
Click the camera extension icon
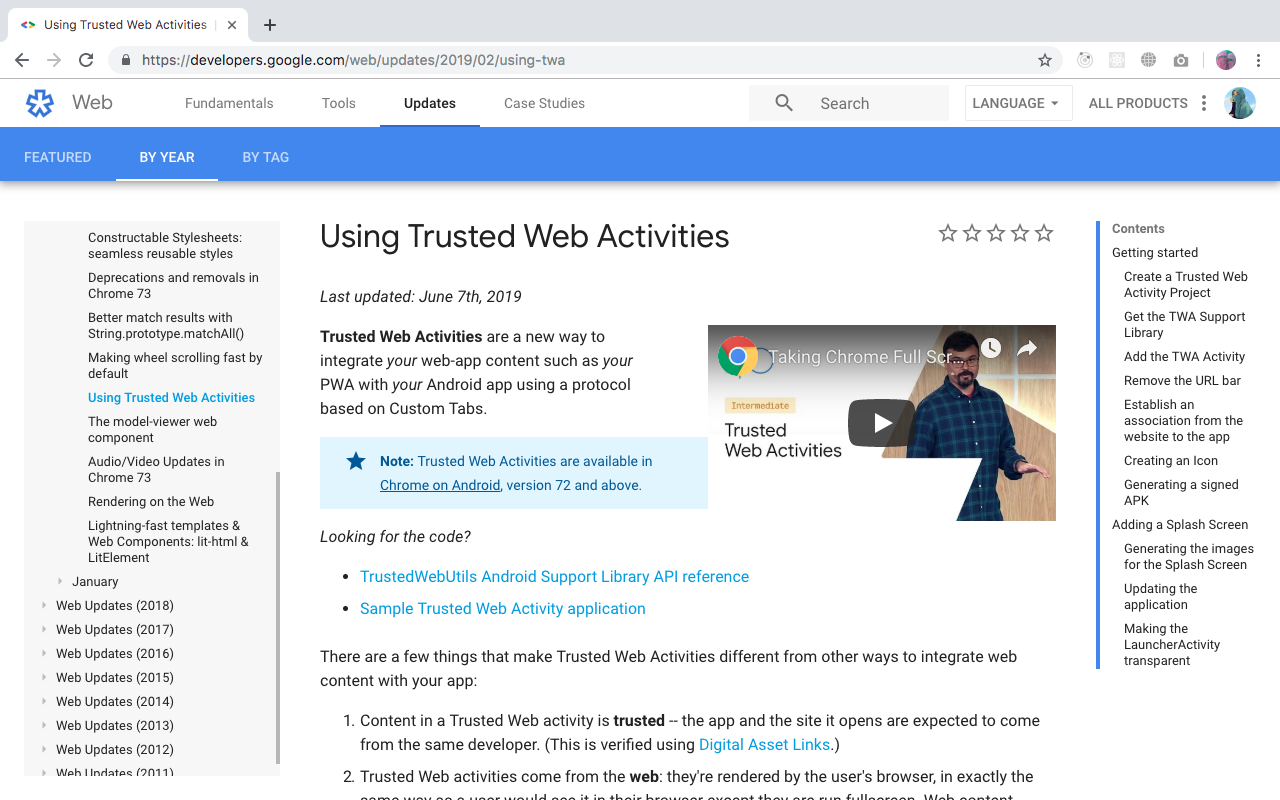(x=1181, y=60)
